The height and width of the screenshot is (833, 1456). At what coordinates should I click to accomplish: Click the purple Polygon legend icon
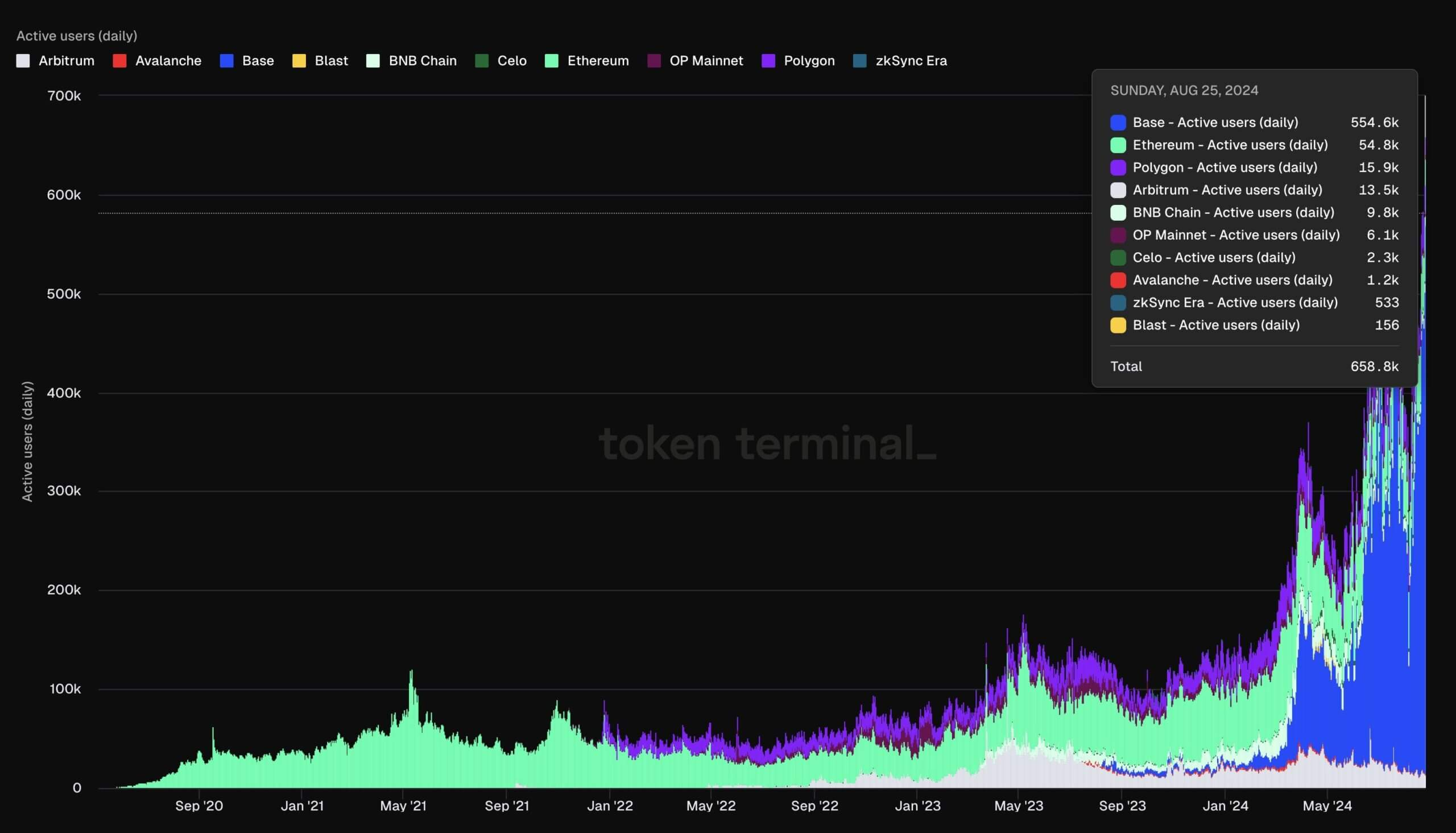point(768,61)
